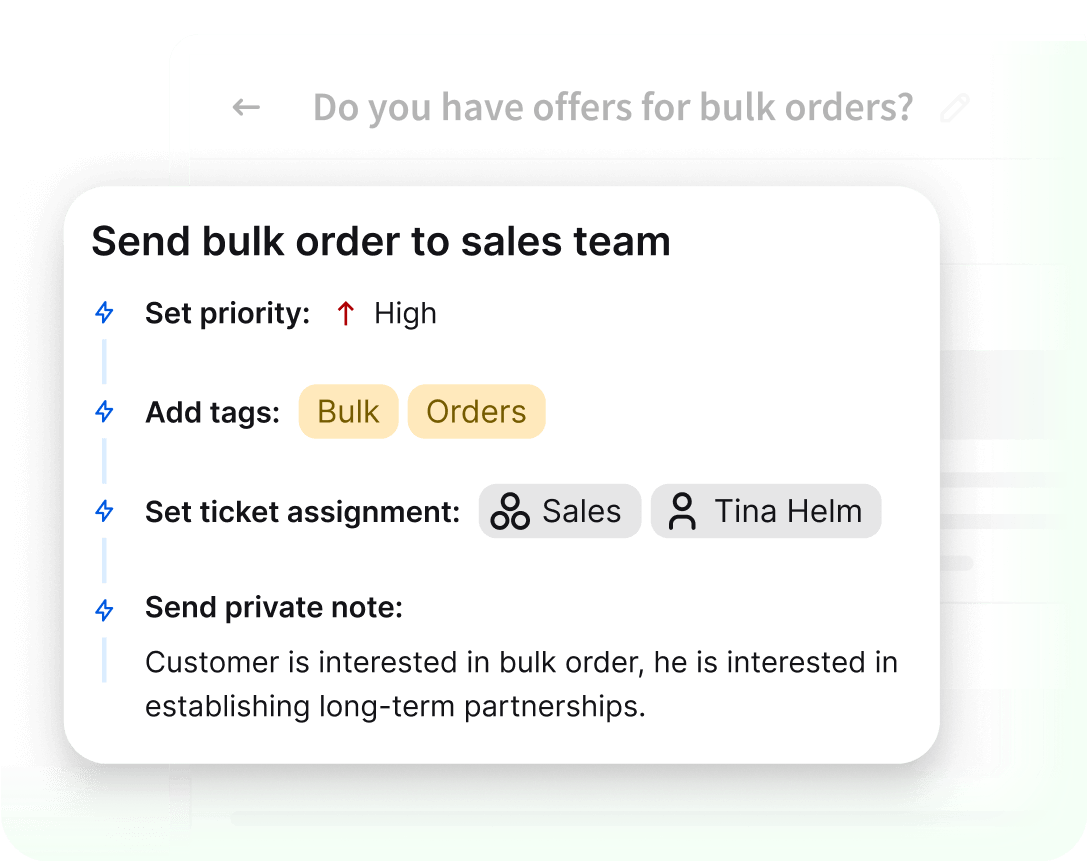This screenshot has height=861, width=1087.
Task: Click the timeline connector under Set priority
Action: coord(104,360)
